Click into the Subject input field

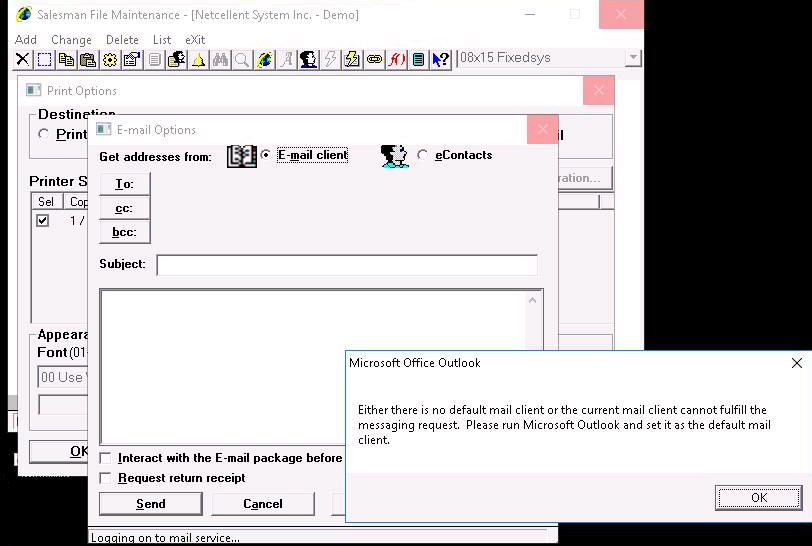[346, 265]
